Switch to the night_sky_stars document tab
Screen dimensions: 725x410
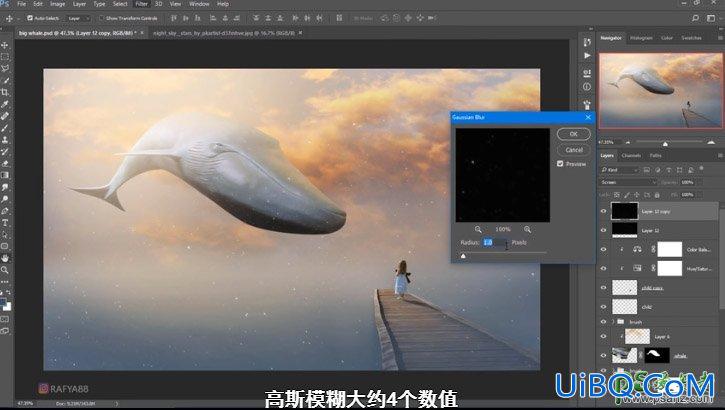click(224, 33)
